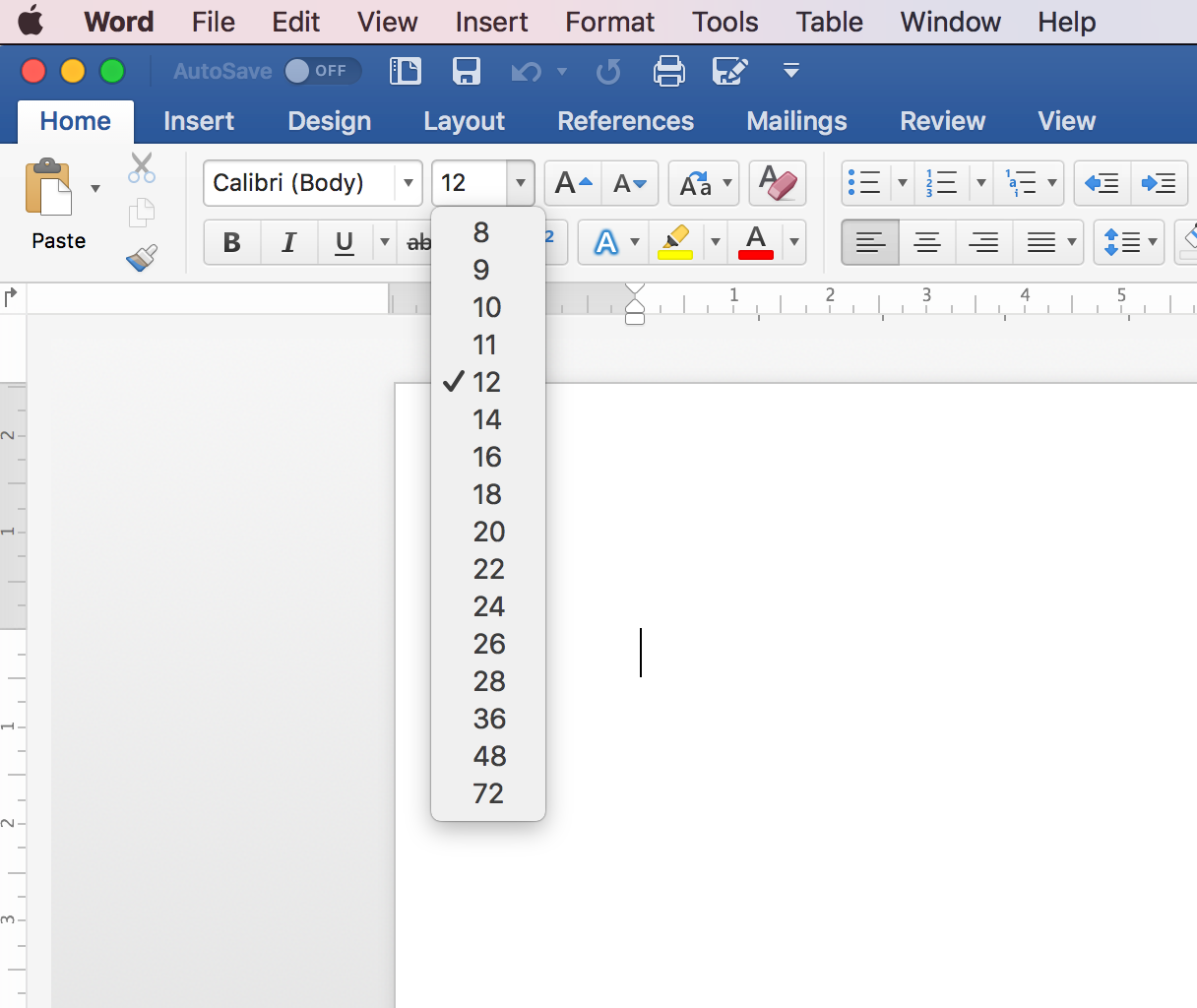Viewport: 1197px width, 1008px height.
Task: Select the Format Painter brush
Action: (x=142, y=258)
